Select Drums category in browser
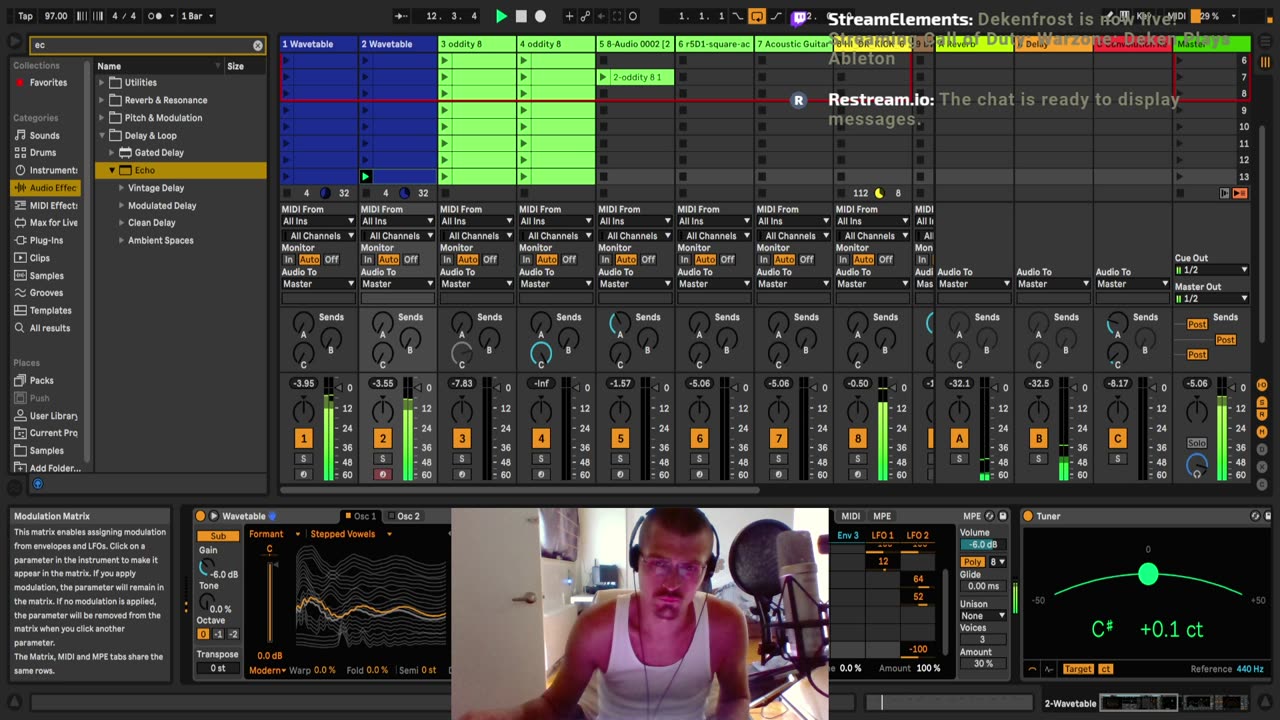 click(x=43, y=153)
